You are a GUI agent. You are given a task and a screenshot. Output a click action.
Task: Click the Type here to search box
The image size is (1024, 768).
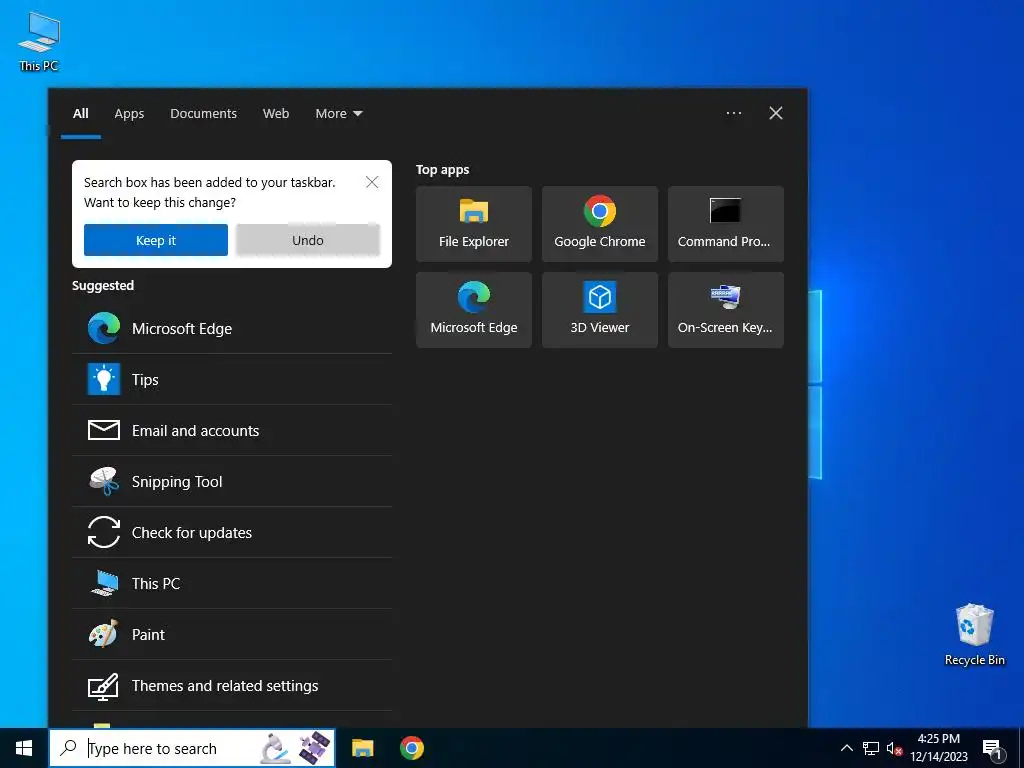tap(192, 748)
